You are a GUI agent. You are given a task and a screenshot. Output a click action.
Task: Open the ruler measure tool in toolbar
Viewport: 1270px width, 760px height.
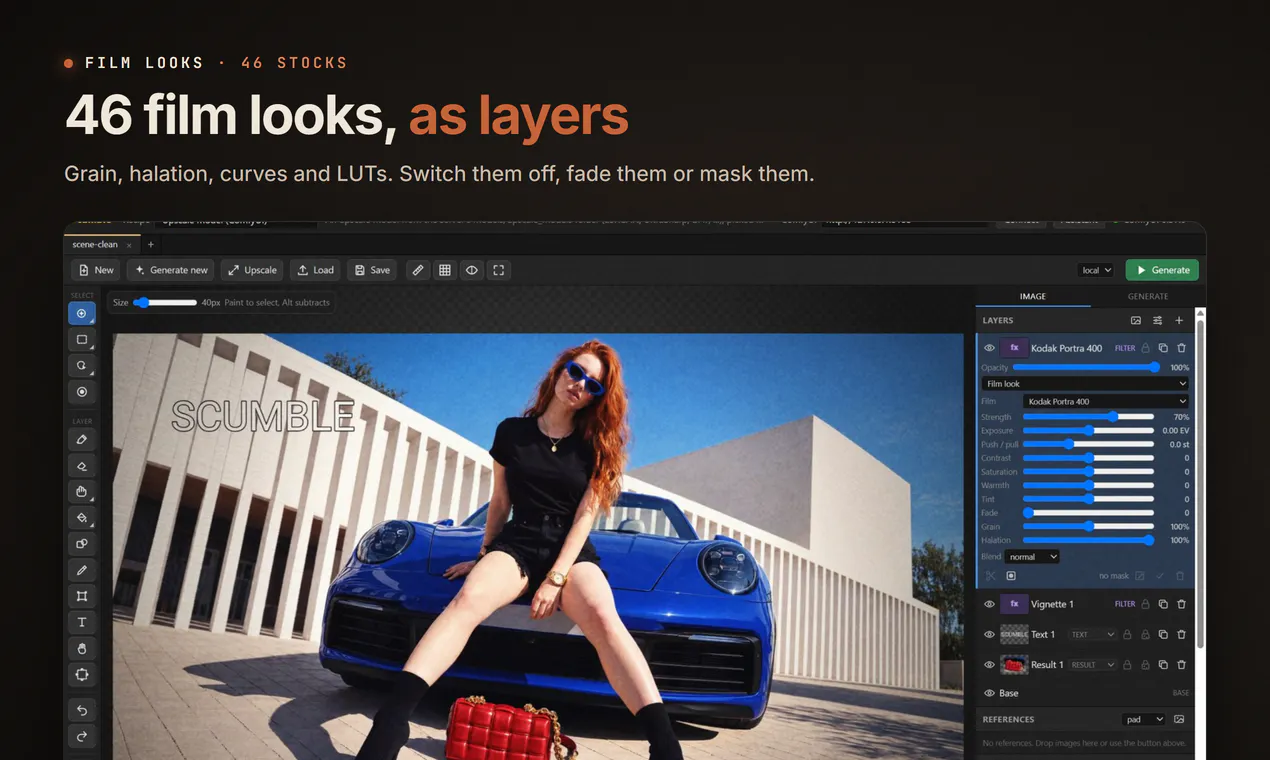pos(418,270)
